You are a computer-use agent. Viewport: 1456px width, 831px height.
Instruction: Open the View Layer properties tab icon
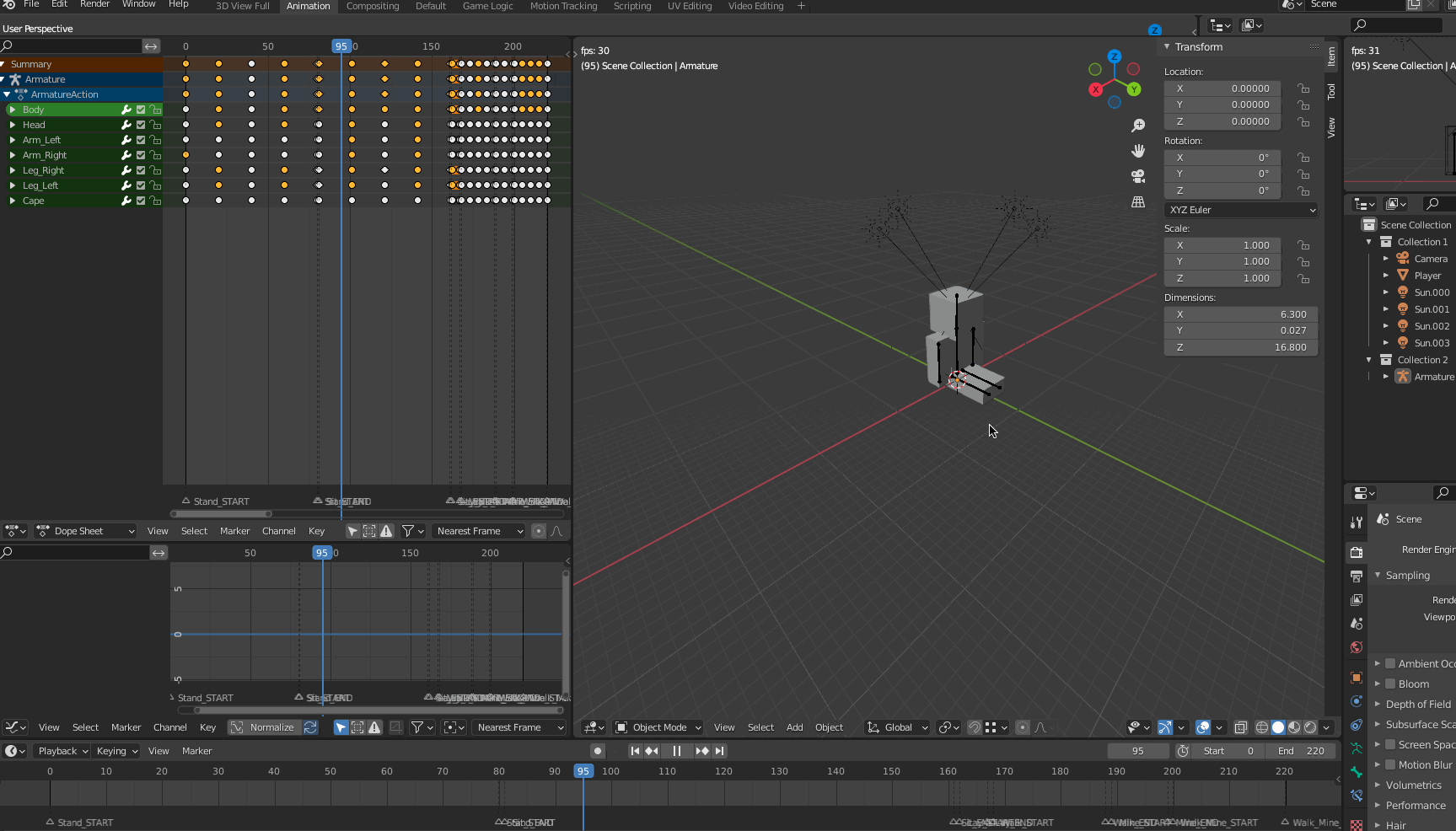[1357, 600]
